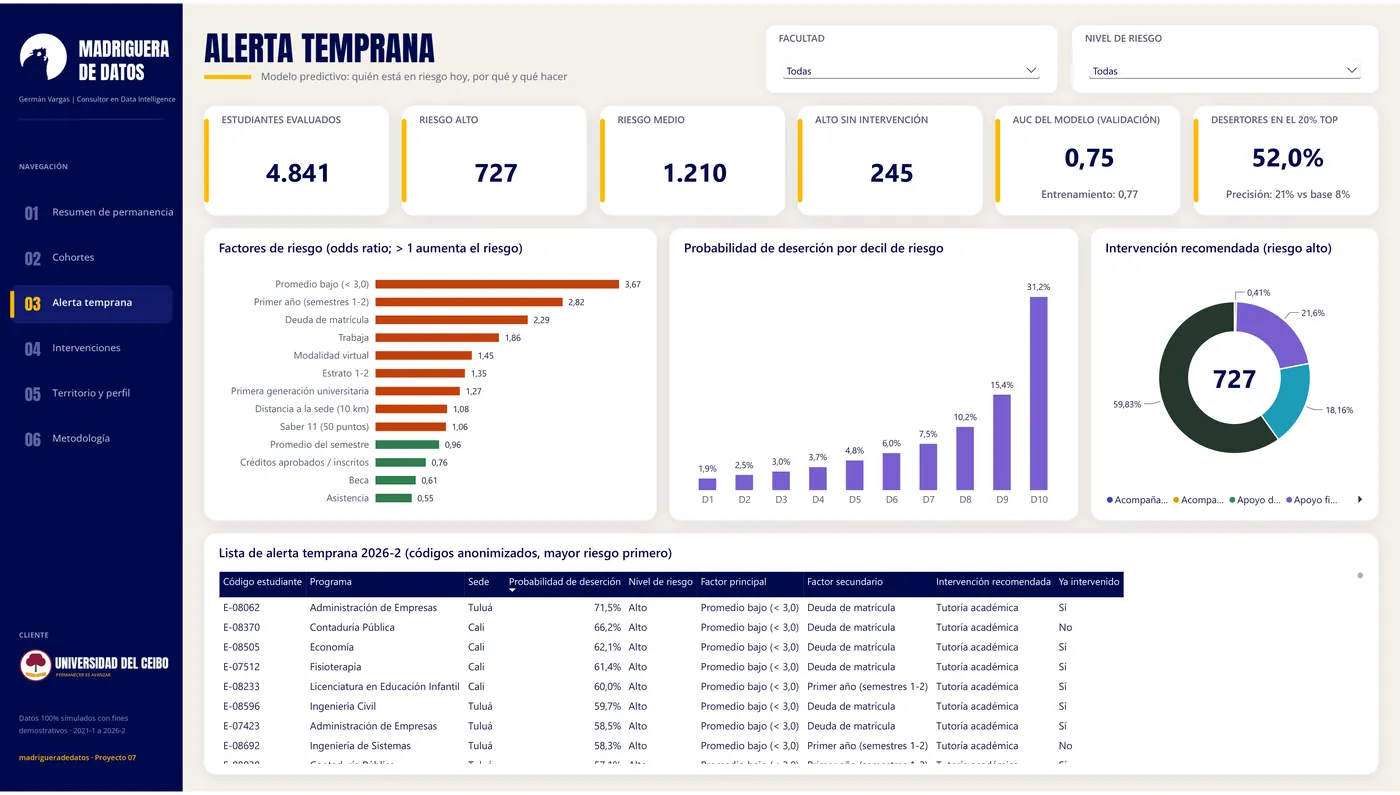The width and height of the screenshot is (1400, 795).
Task: Expand the Nivel de riesgo slicer dropdown
Action: pyautogui.click(x=1224, y=71)
